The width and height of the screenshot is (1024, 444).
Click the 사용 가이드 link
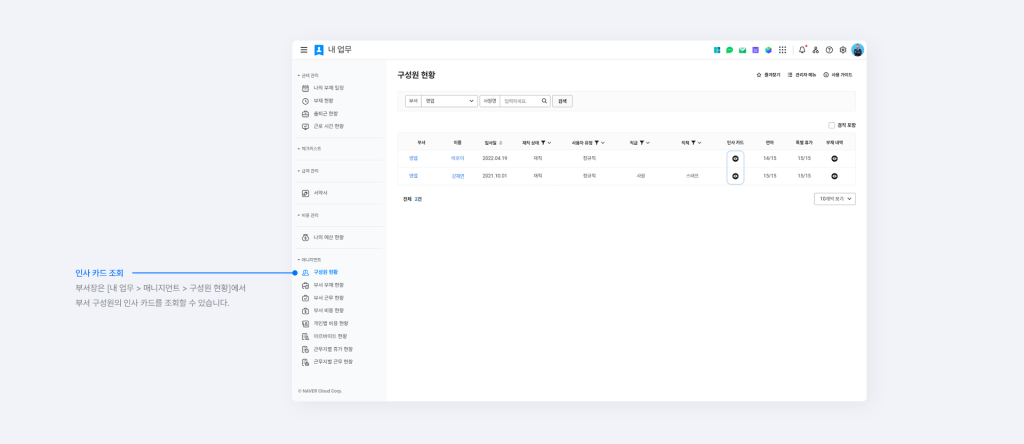[838, 75]
